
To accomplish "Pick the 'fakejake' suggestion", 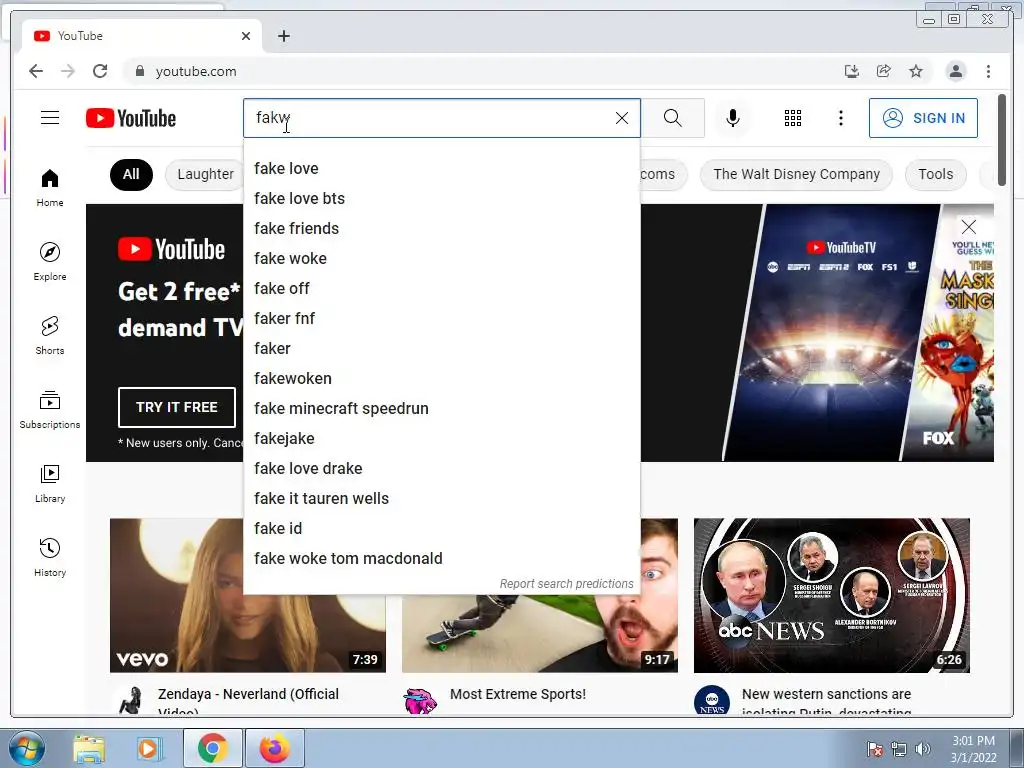I will [441, 439].
